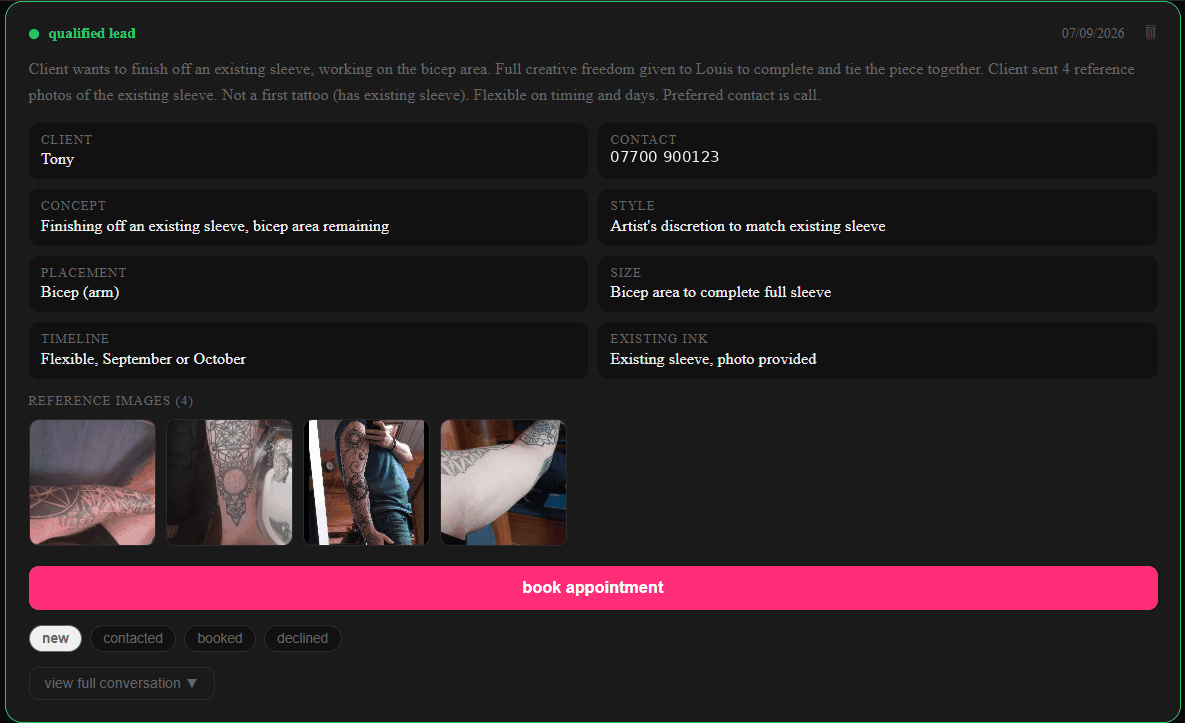Expand view full conversation

122,683
